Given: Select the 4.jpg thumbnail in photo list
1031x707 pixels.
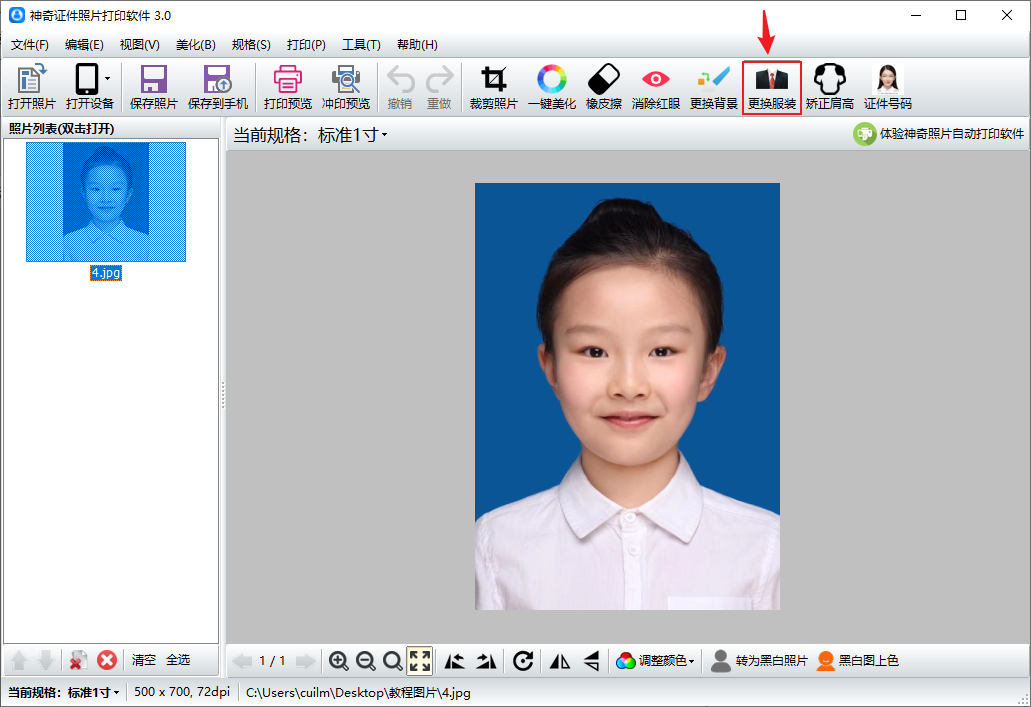Looking at the screenshot, I should (106, 201).
